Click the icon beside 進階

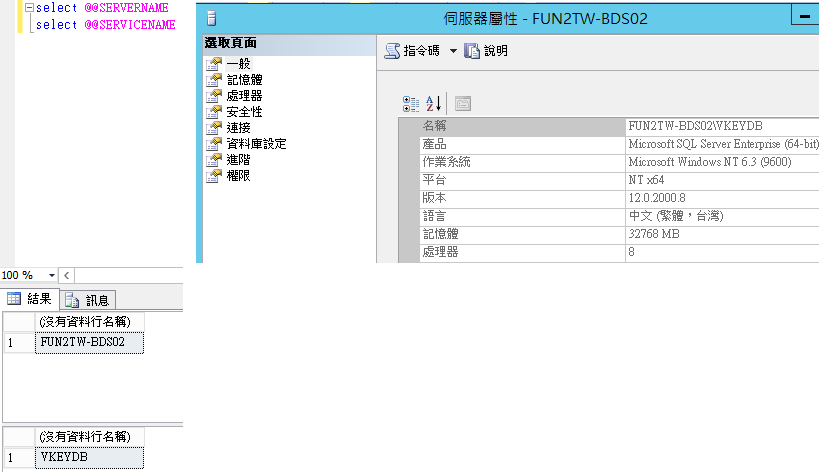tap(214, 160)
